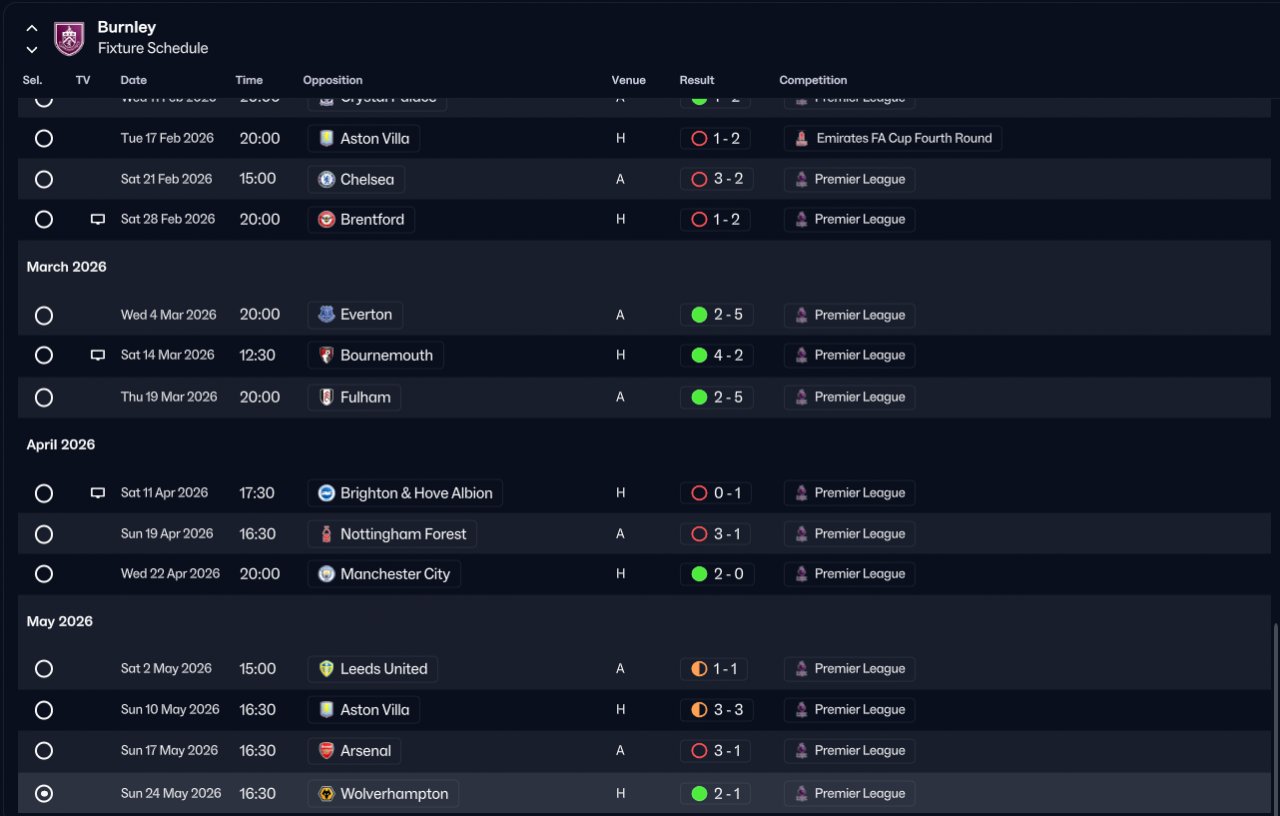The width and height of the screenshot is (1280, 816).
Task: Open Emirates FA Cup Fourth Round competition
Action: pos(893,139)
